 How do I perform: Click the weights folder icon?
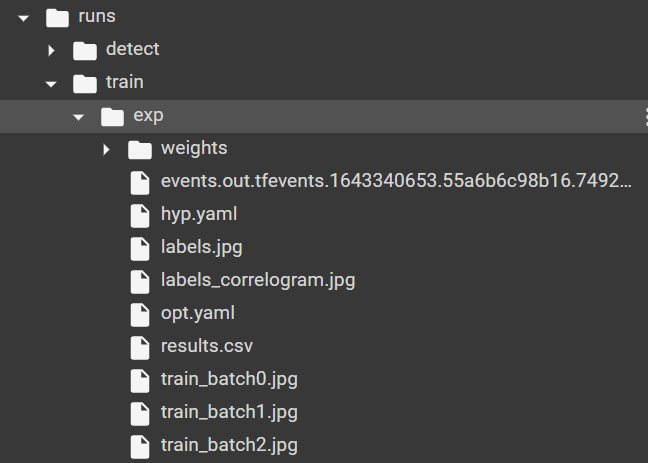pyautogui.click(x=140, y=149)
